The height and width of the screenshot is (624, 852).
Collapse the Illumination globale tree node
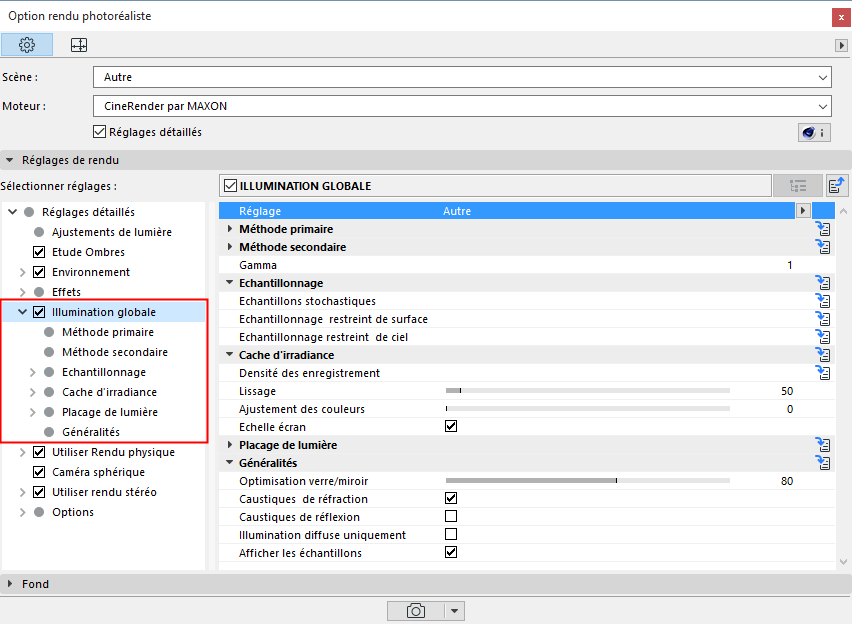click(23, 312)
